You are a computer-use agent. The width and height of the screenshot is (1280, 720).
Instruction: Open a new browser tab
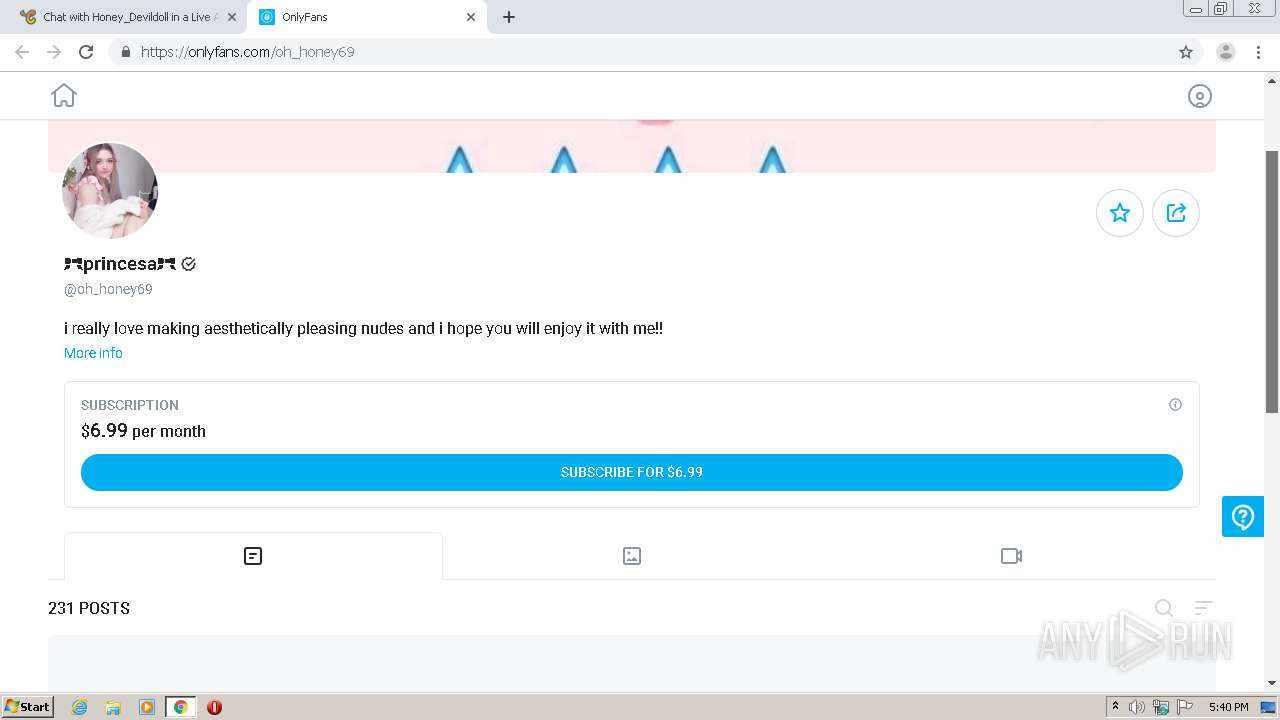pyautogui.click(x=509, y=17)
